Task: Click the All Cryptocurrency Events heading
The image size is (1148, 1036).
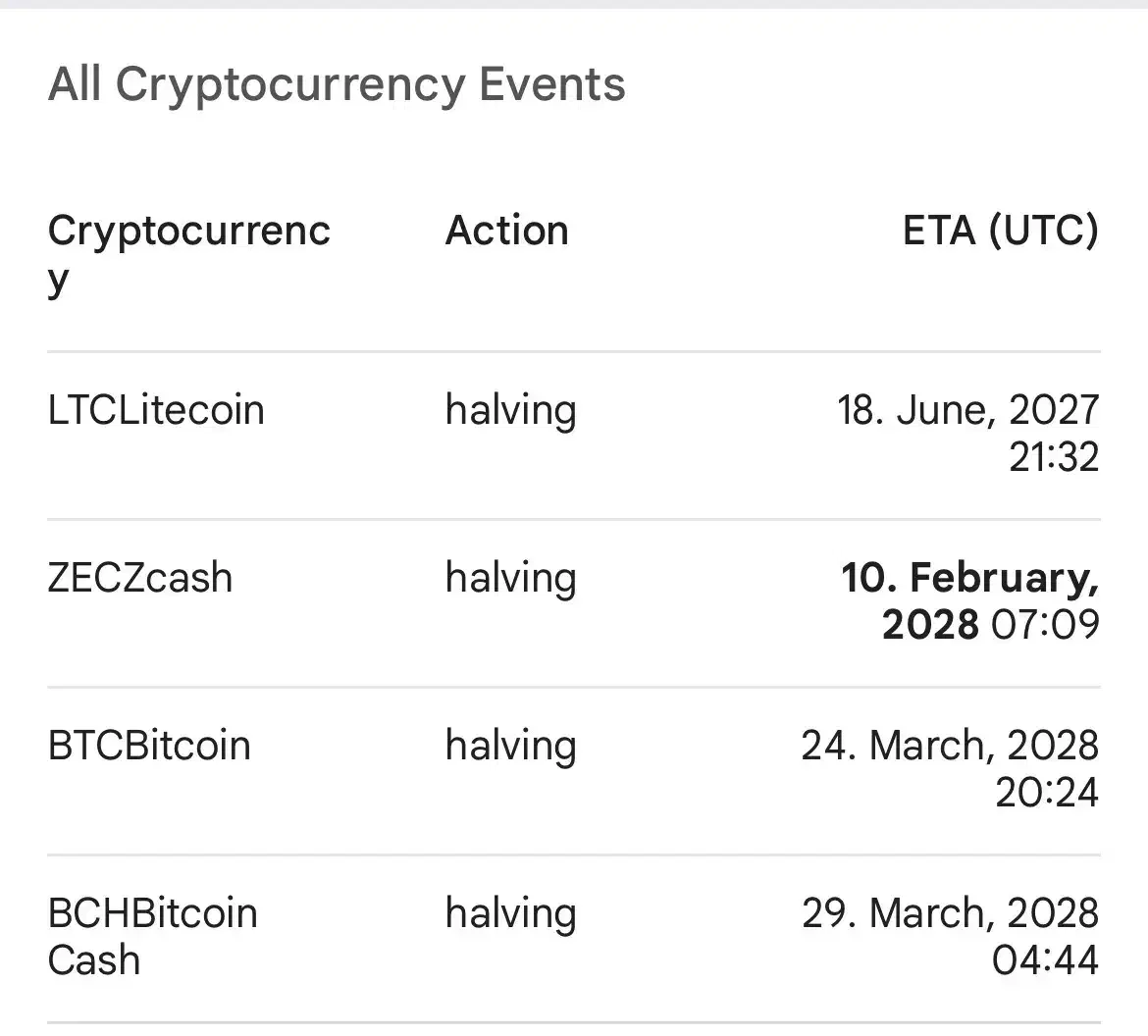Action: 337,84
